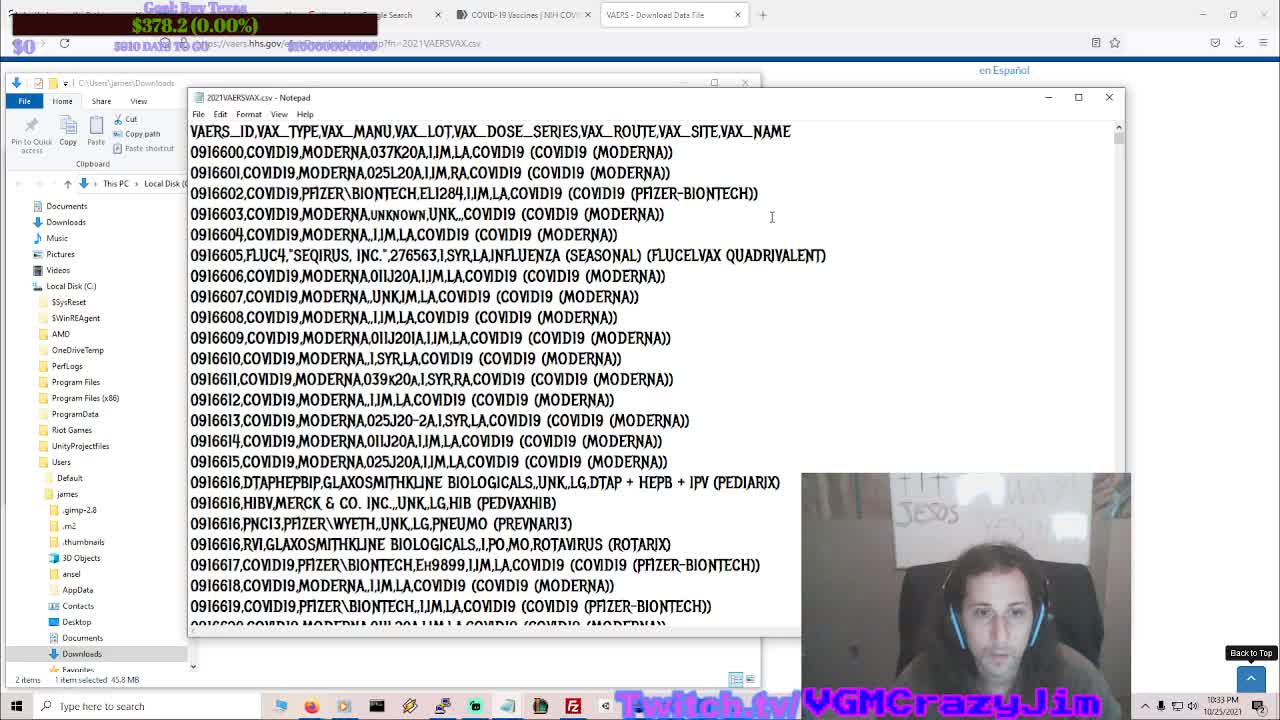Click the Copy icon in Explorer ribbon
The width and height of the screenshot is (1280, 720).
pyautogui.click(x=68, y=125)
